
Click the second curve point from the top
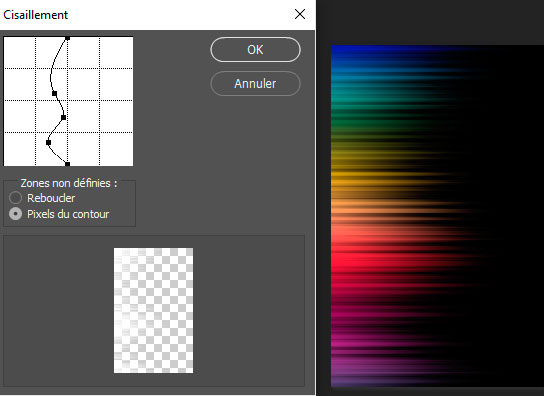[x=54, y=93]
